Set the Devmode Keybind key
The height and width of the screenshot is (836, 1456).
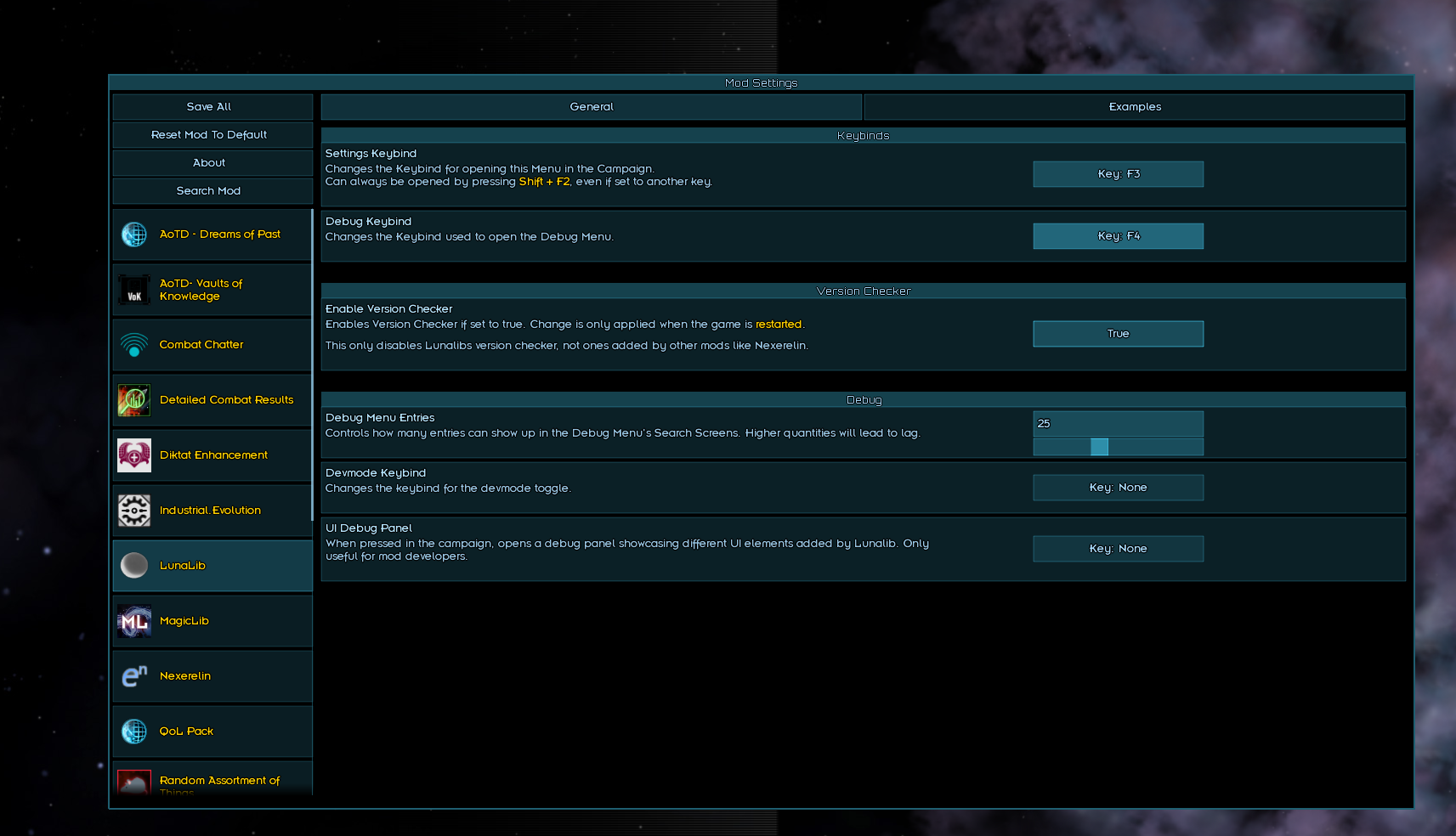point(1118,488)
